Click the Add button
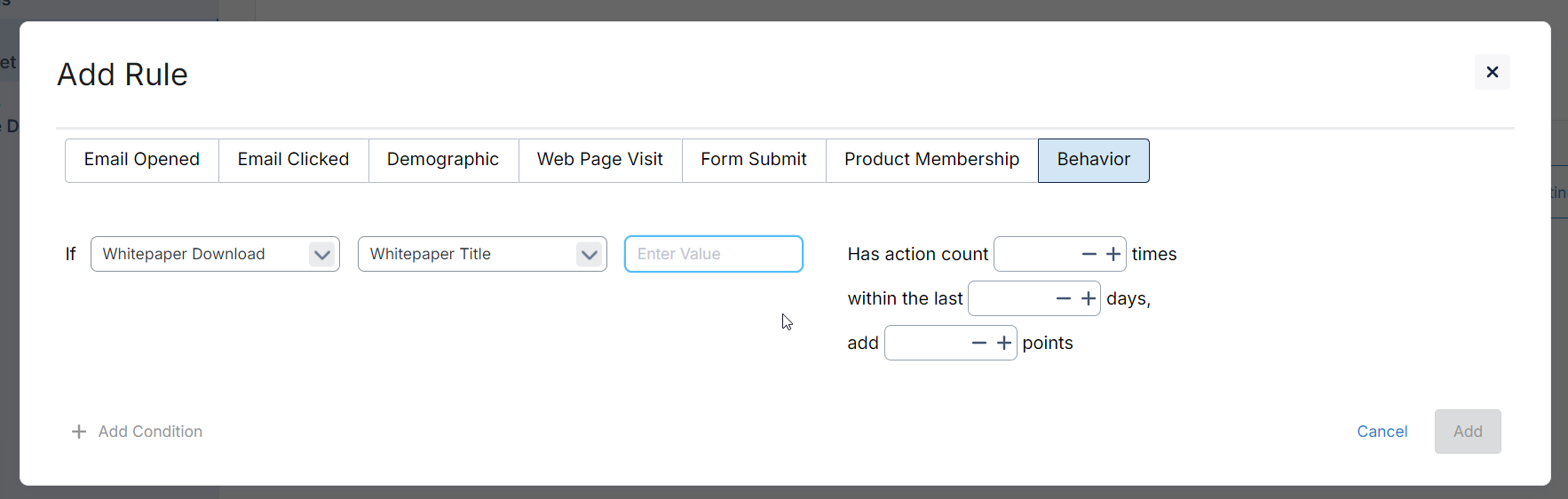The image size is (1568, 499). coord(1468,432)
